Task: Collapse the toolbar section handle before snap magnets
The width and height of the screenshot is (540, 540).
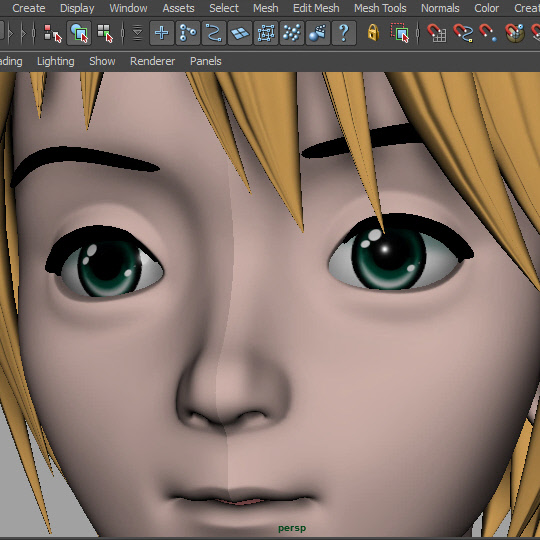Action: pyautogui.click(x=418, y=33)
